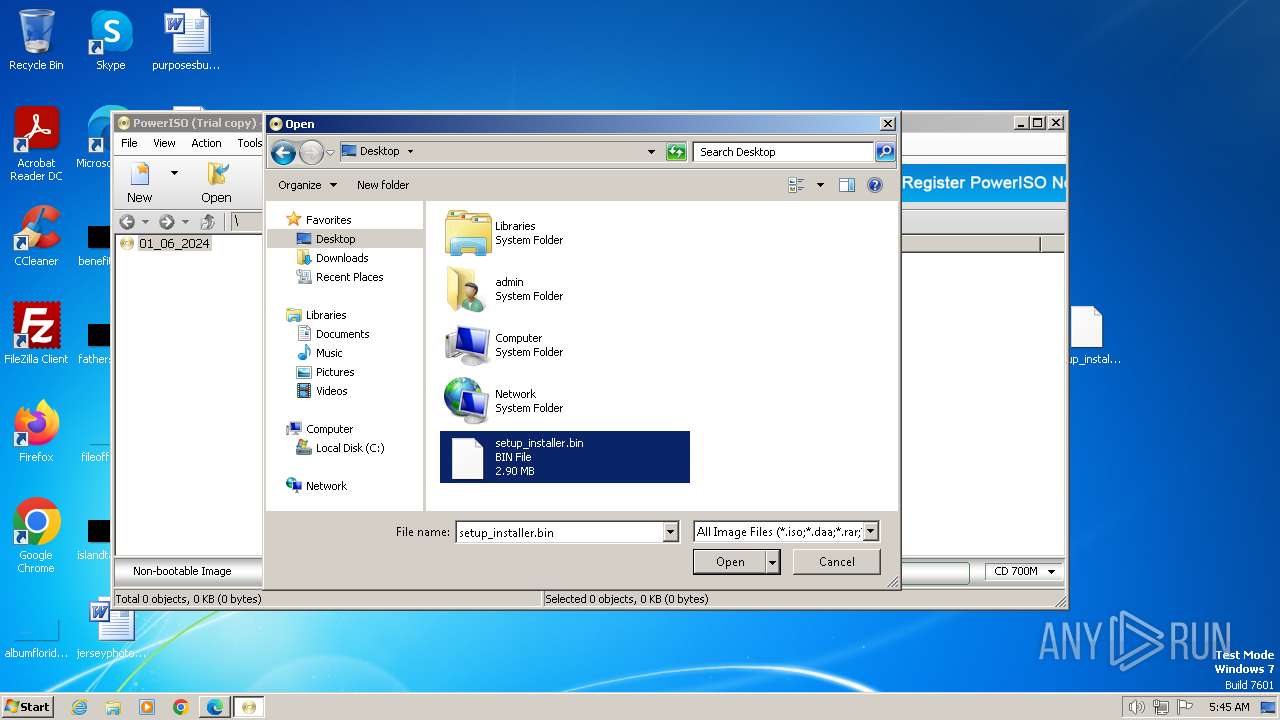Click the File name text field

559,532
